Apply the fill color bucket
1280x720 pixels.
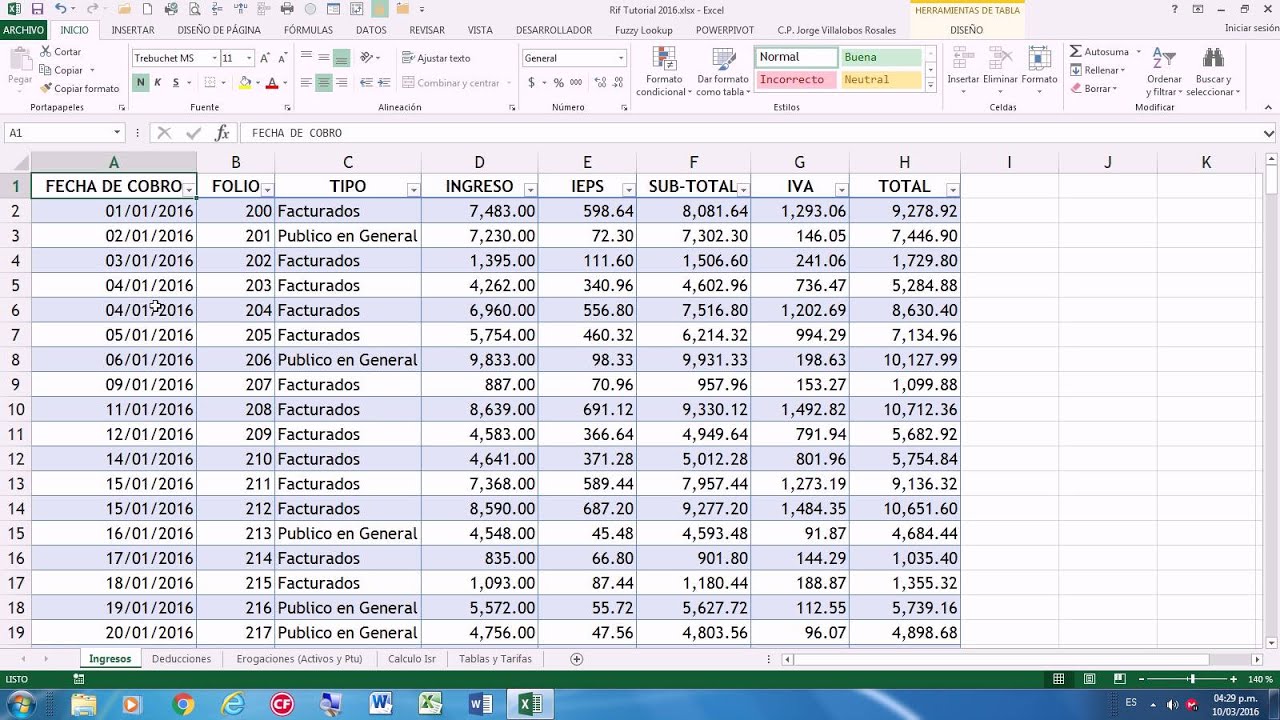coord(244,83)
